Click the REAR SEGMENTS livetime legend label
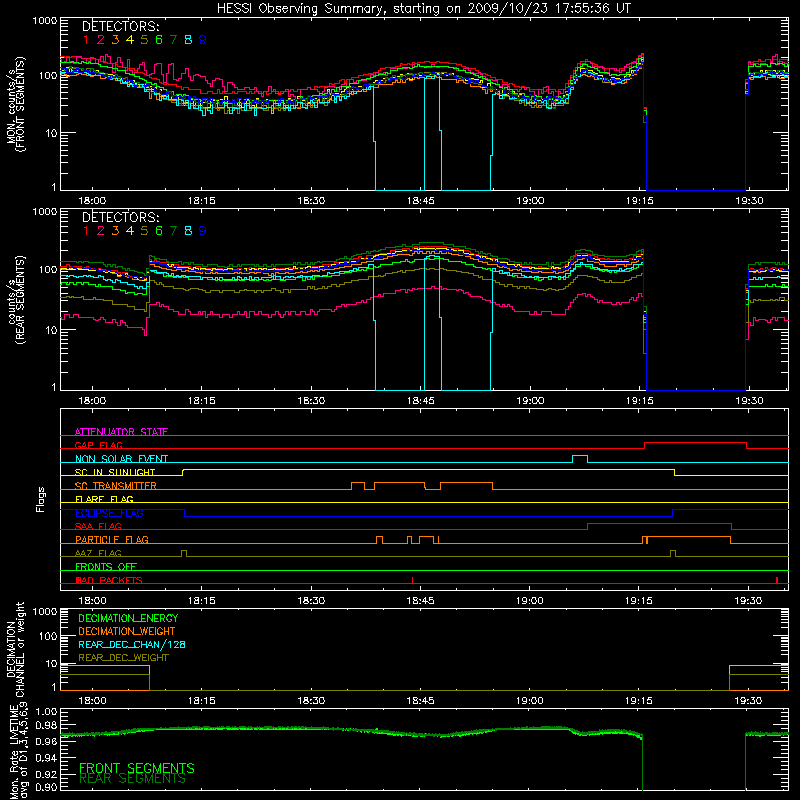The image size is (800, 800). [132, 779]
